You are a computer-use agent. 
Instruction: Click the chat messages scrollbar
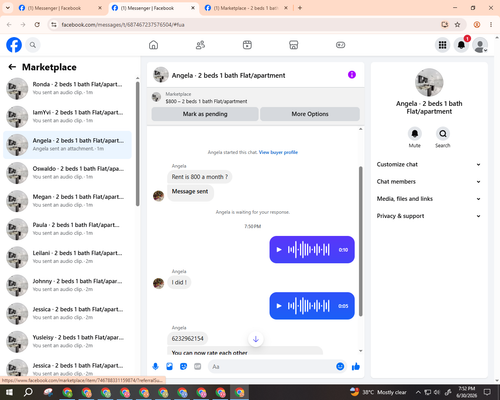(x=361, y=241)
